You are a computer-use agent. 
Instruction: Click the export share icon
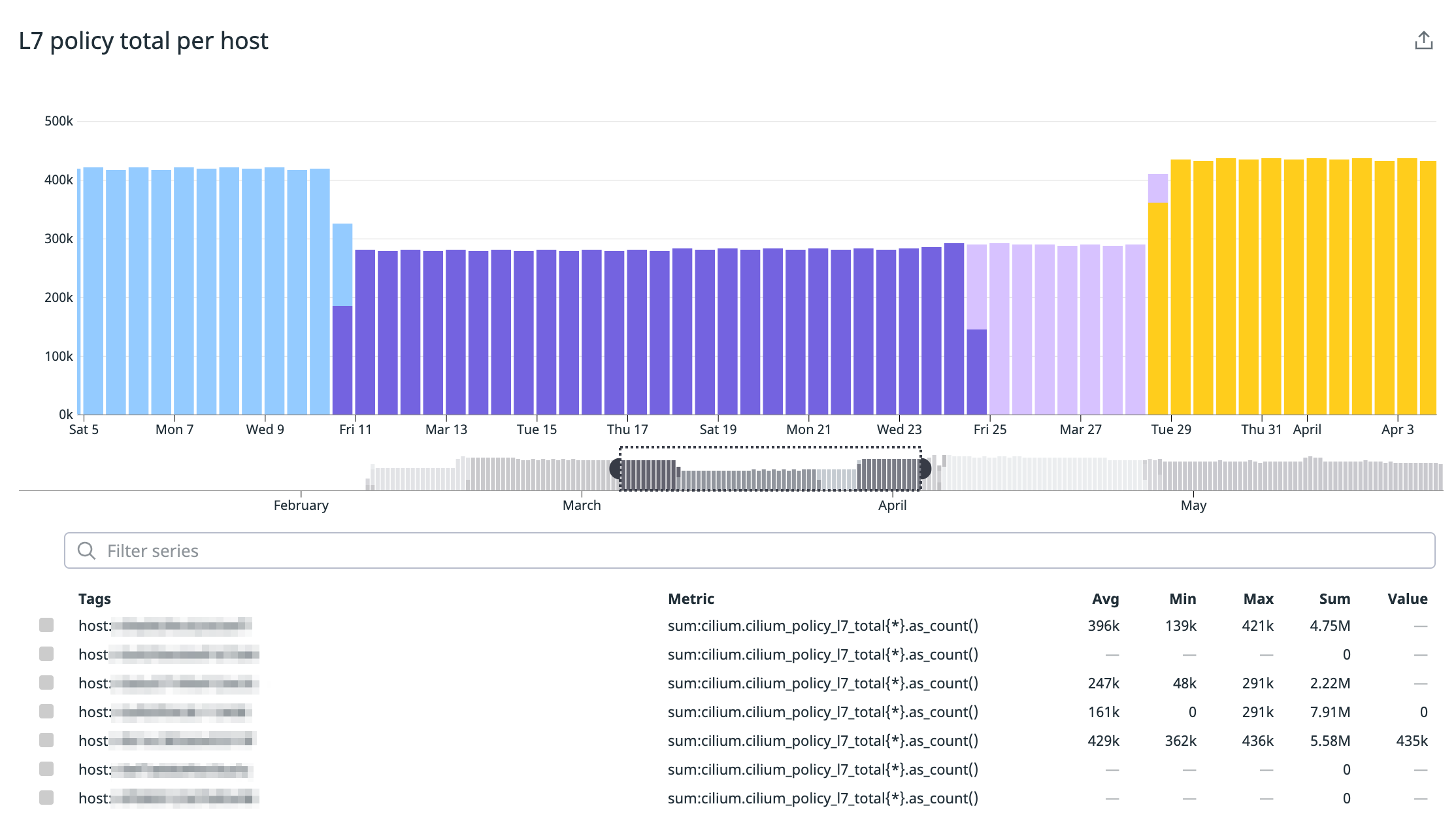[x=1423, y=41]
